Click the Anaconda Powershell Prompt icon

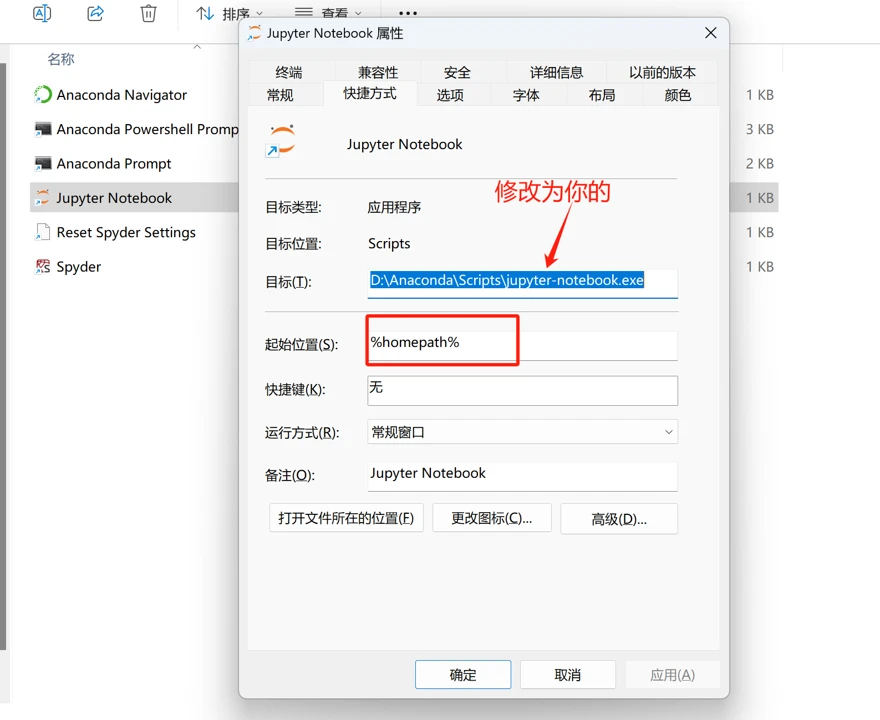43,129
